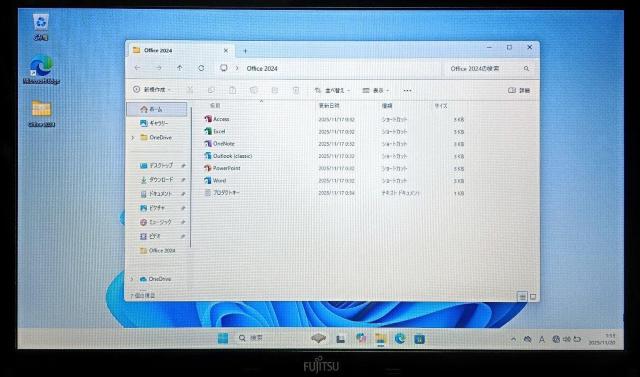Sort by the 名前 column header
The image size is (640, 377).
215,106
